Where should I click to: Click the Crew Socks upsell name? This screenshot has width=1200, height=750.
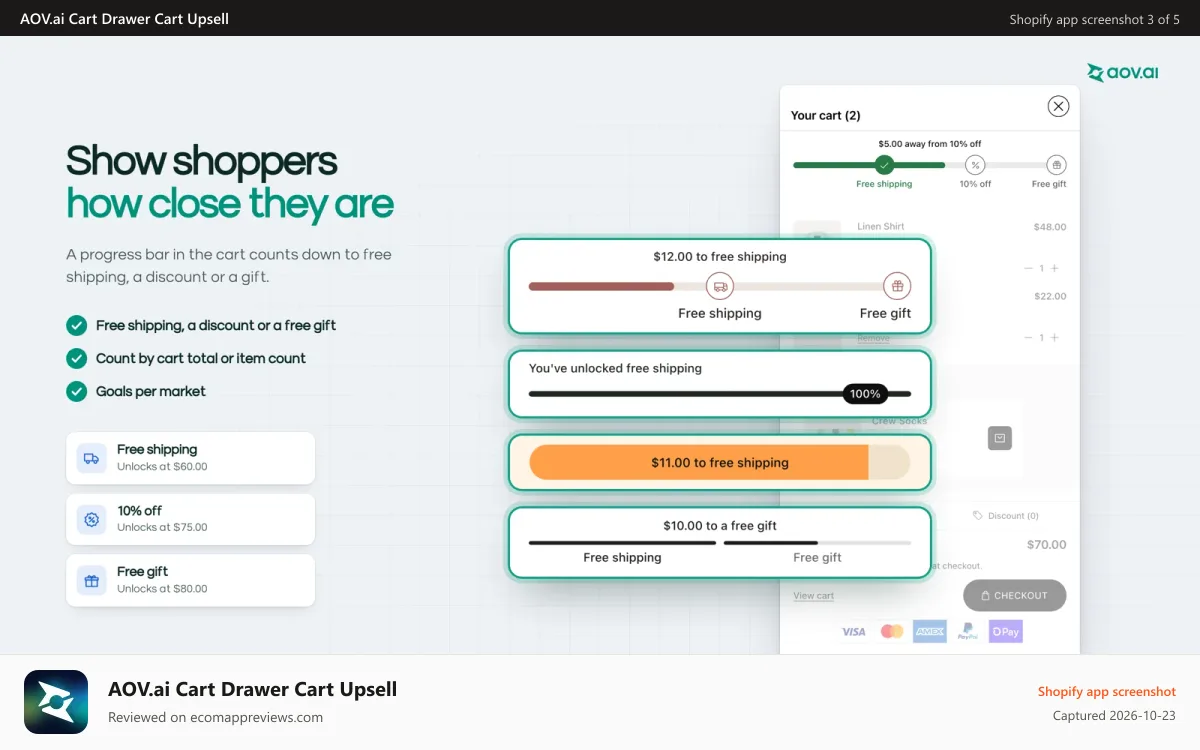tap(899, 421)
